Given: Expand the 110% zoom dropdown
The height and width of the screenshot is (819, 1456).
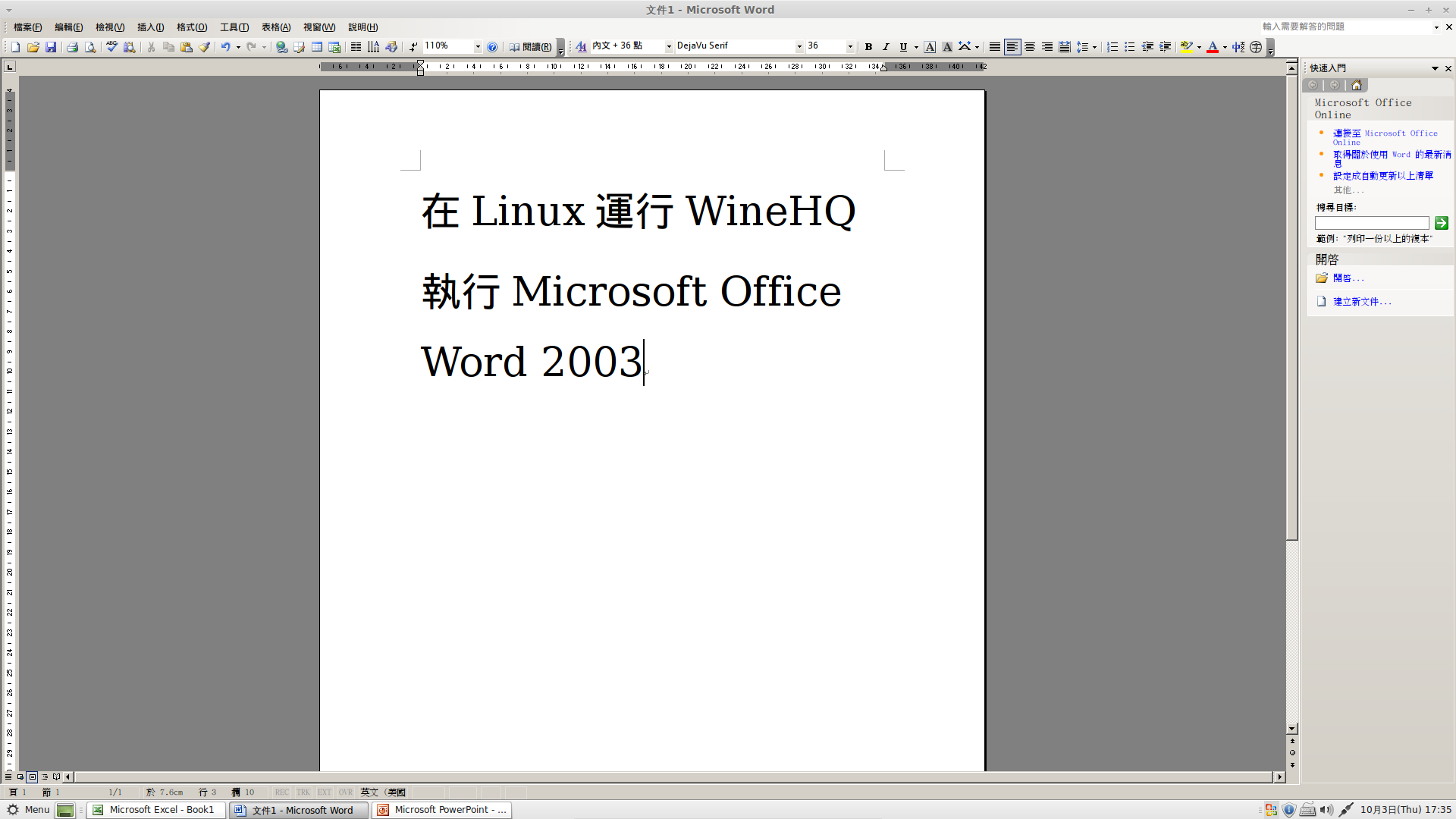Looking at the screenshot, I should pos(478,47).
